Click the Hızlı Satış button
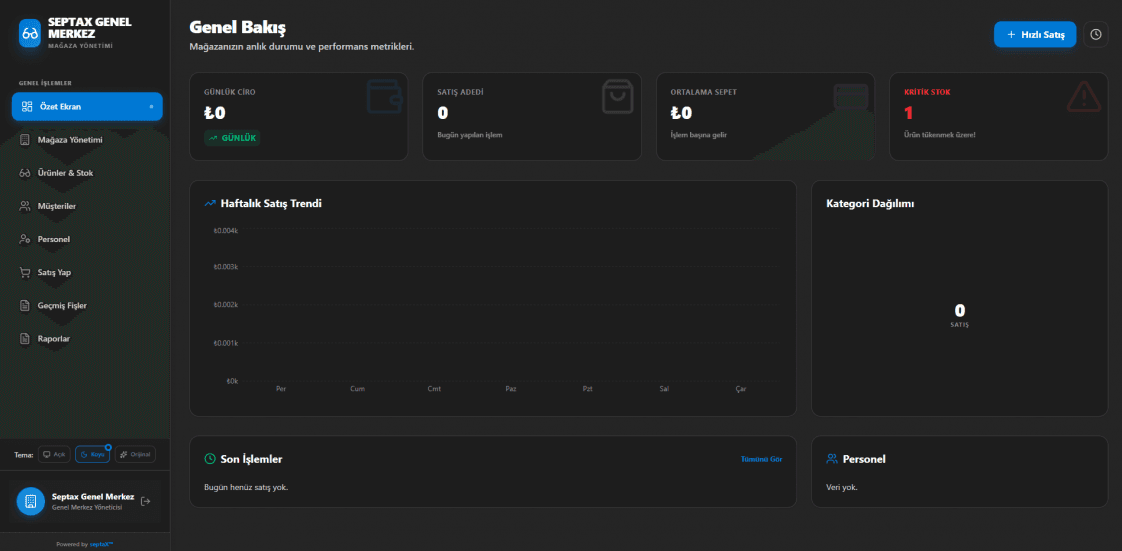This screenshot has width=1122, height=551. tap(1035, 34)
